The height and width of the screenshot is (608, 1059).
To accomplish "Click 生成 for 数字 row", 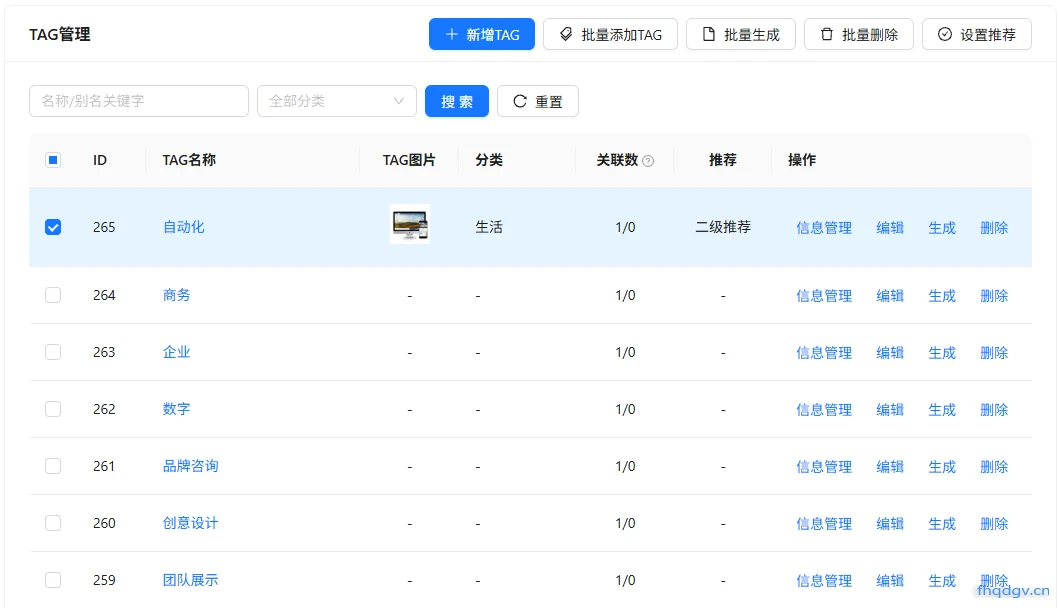I will pos(942,409).
